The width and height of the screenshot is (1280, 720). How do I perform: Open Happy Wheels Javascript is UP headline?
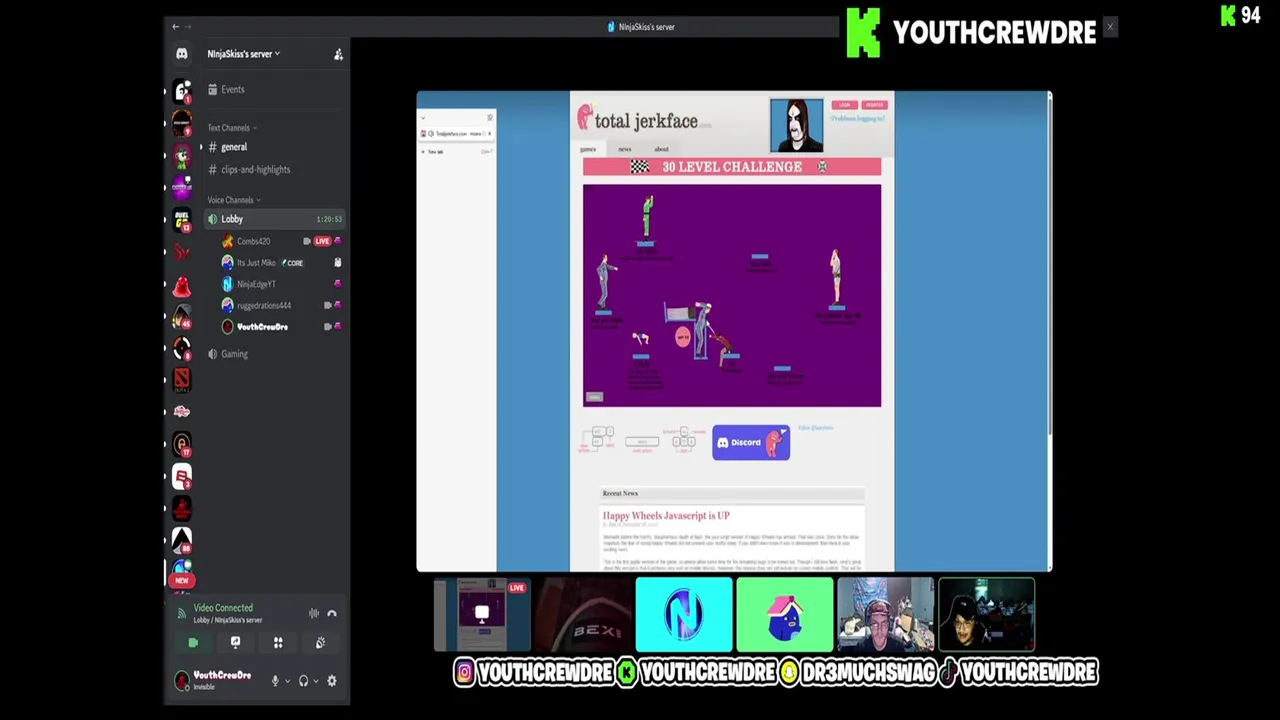click(666, 516)
